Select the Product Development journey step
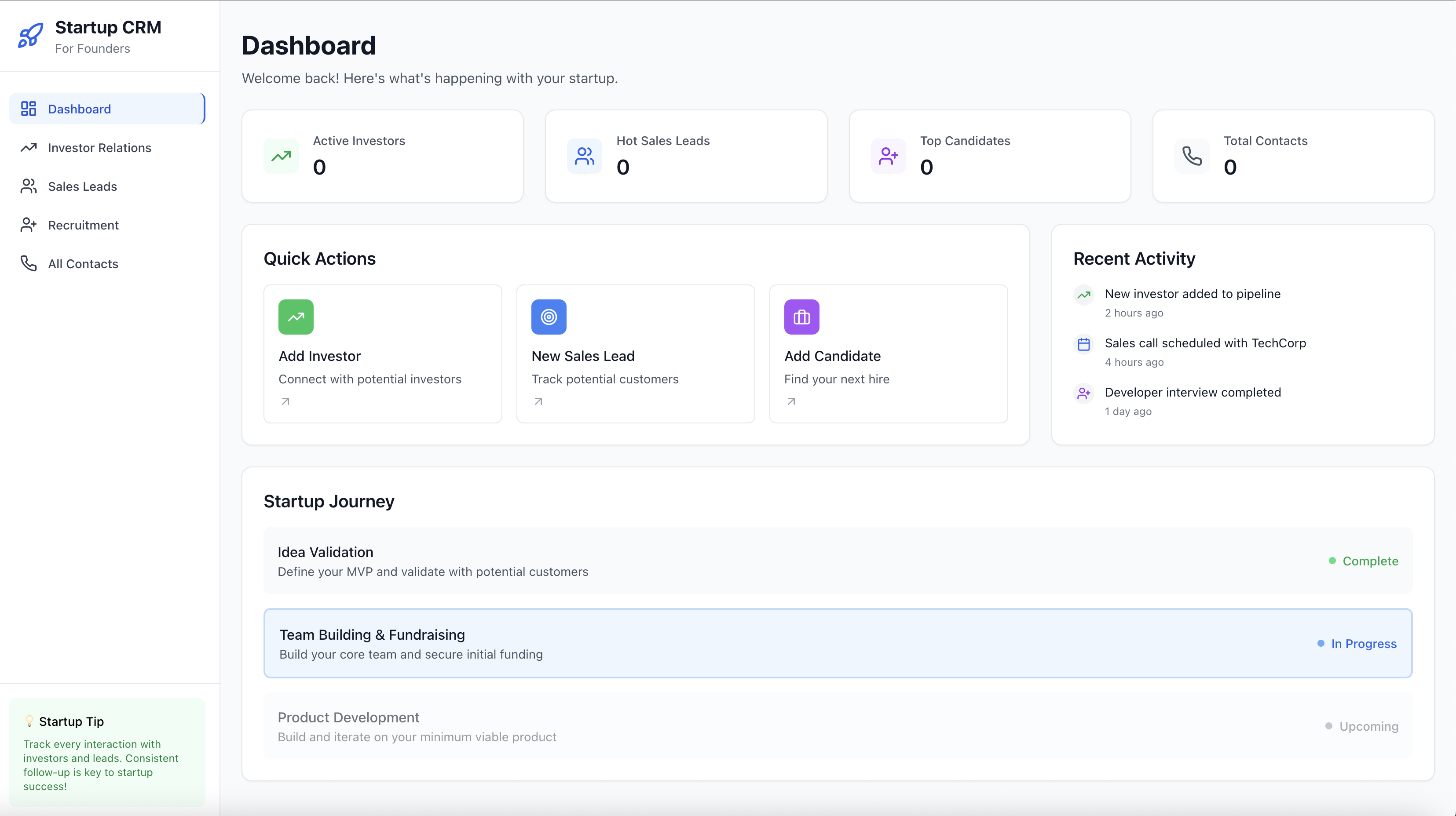 point(838,725)
